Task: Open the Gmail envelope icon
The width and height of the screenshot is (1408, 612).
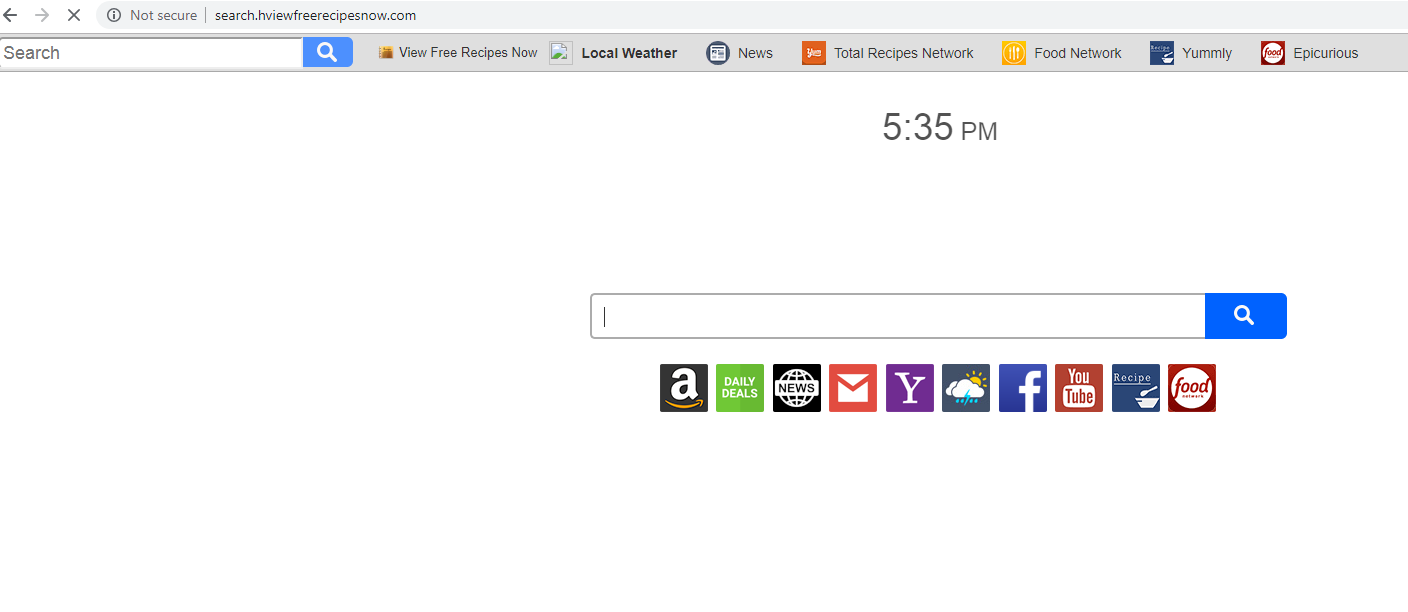Action: tap(853, 388)
